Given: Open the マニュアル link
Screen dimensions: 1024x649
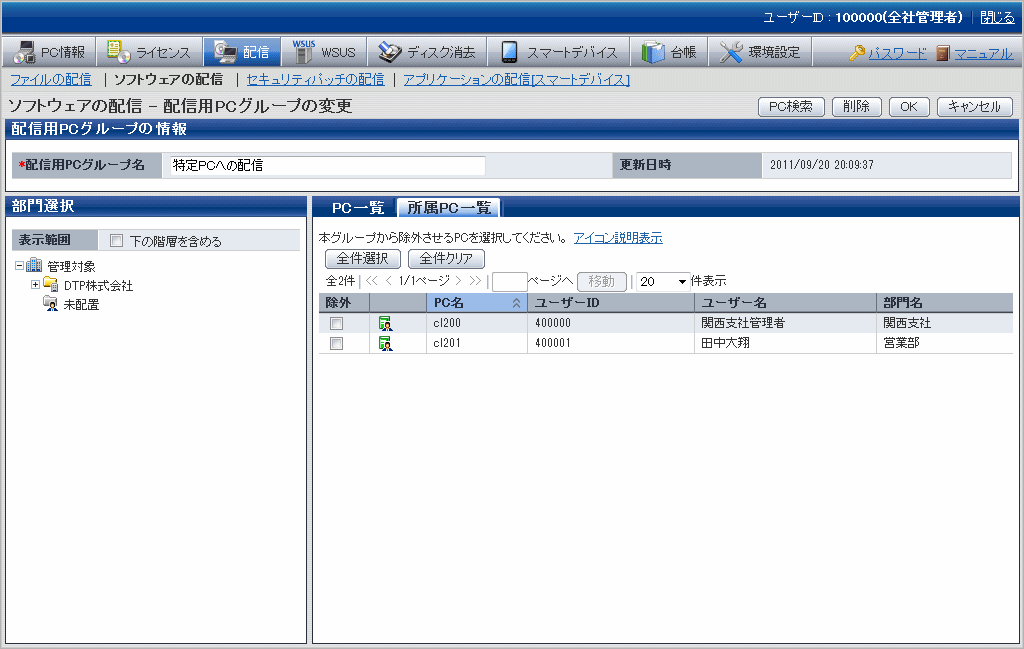Looking at the screenshot, I should point(984,54).
